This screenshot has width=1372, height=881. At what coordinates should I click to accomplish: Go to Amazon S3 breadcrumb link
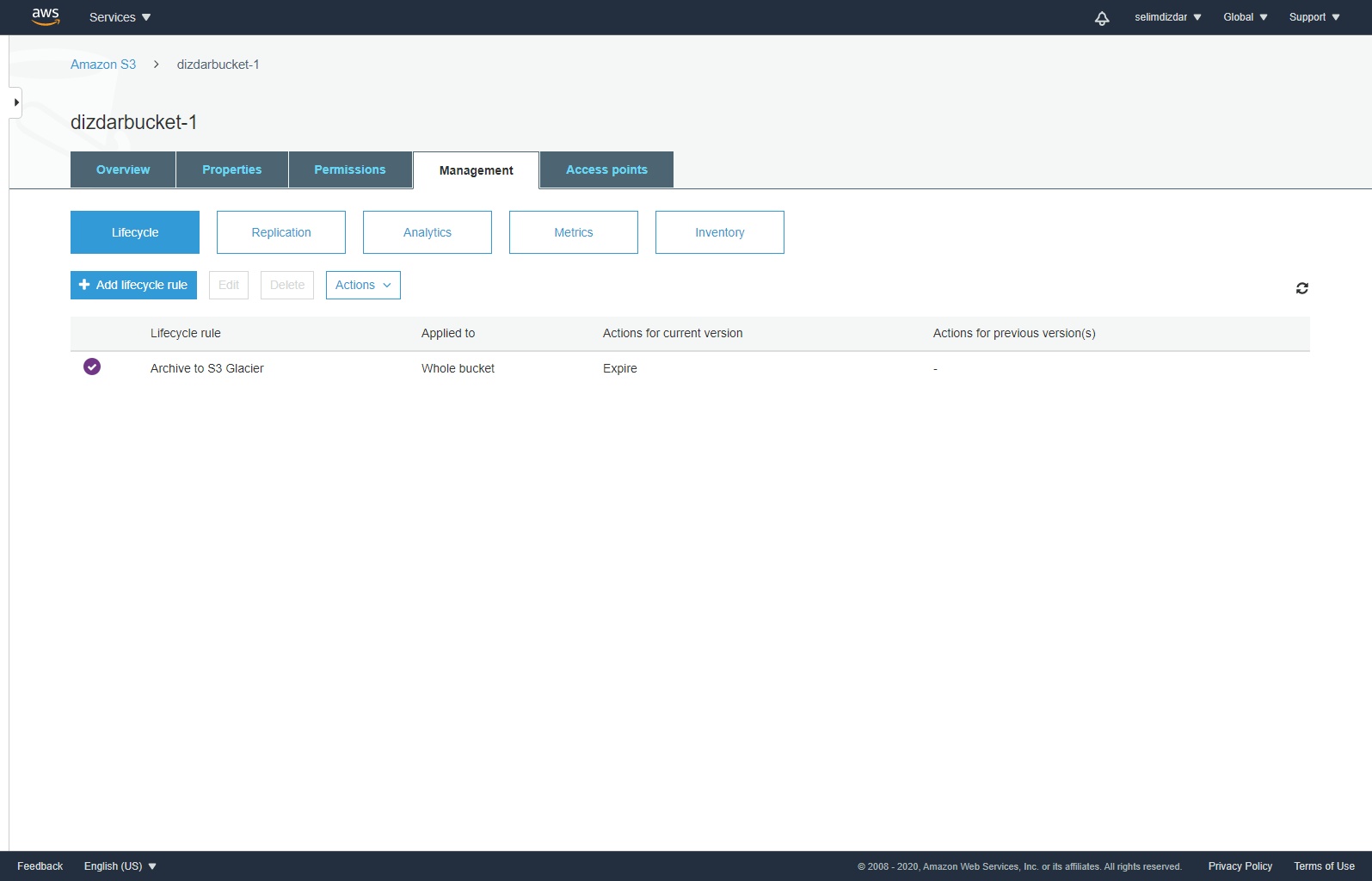103,65
